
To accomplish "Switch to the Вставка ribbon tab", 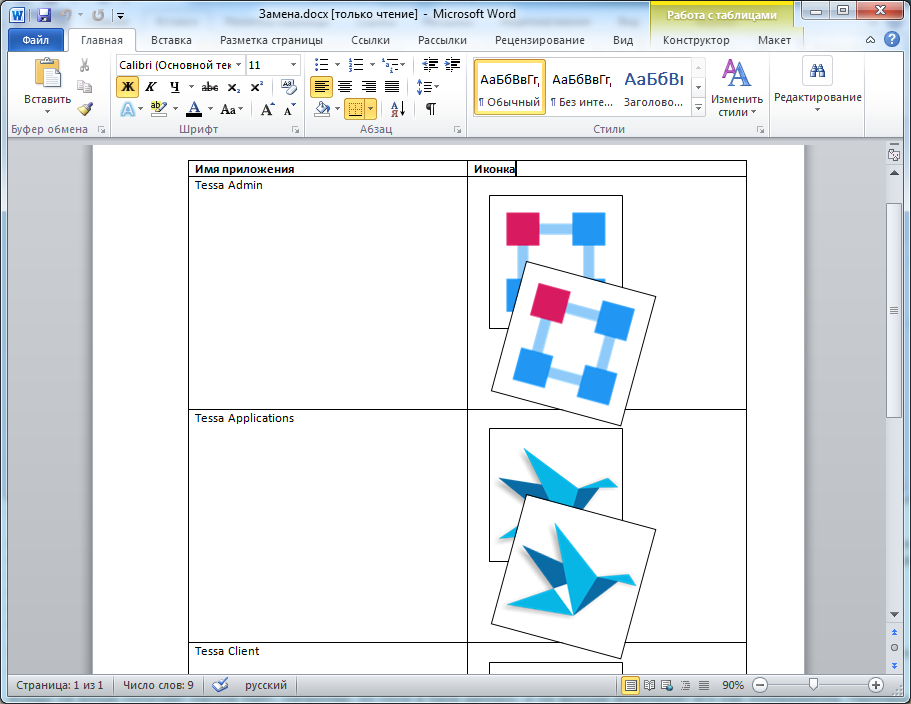I will tap(171, 40).
